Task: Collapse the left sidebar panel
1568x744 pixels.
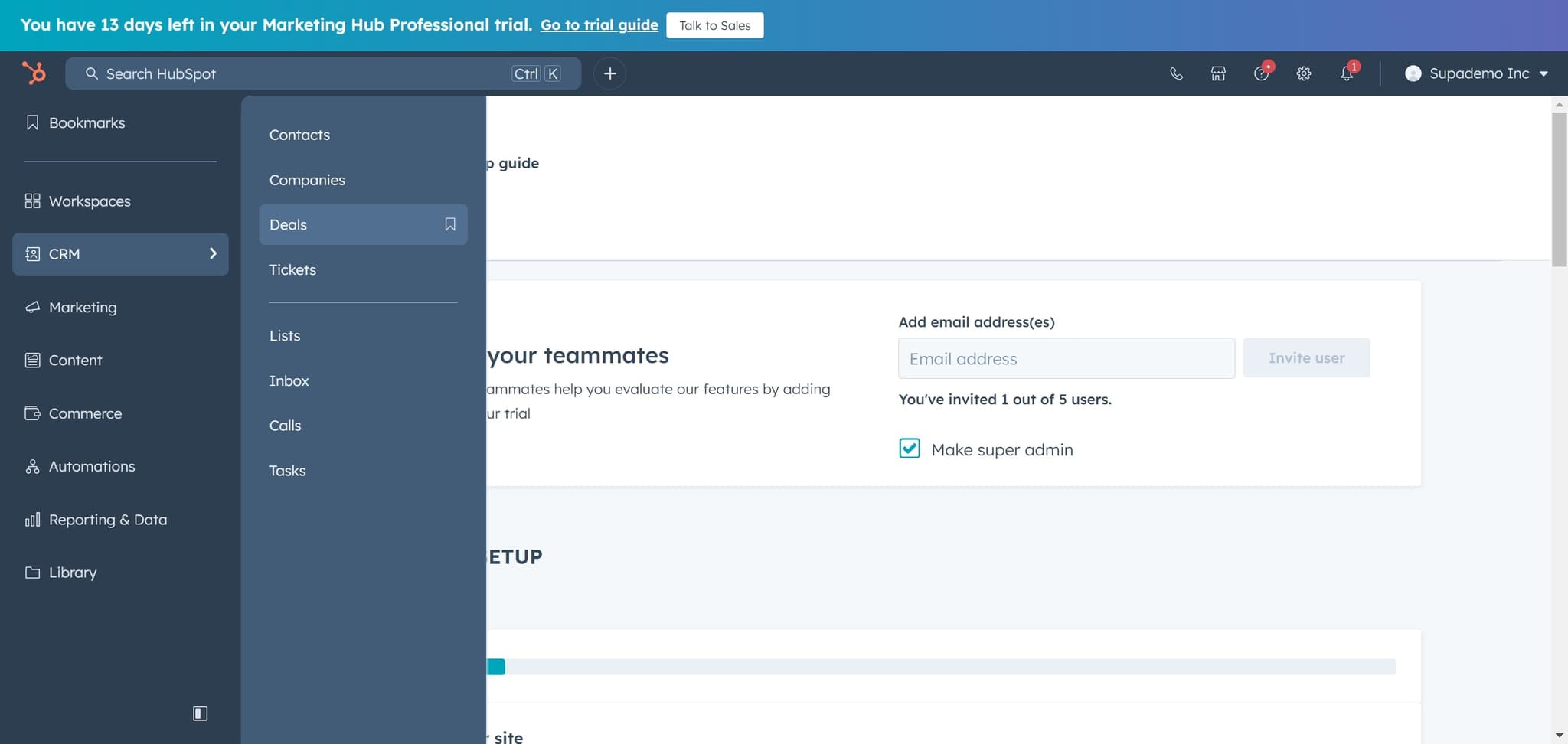Action: point(200,713)
